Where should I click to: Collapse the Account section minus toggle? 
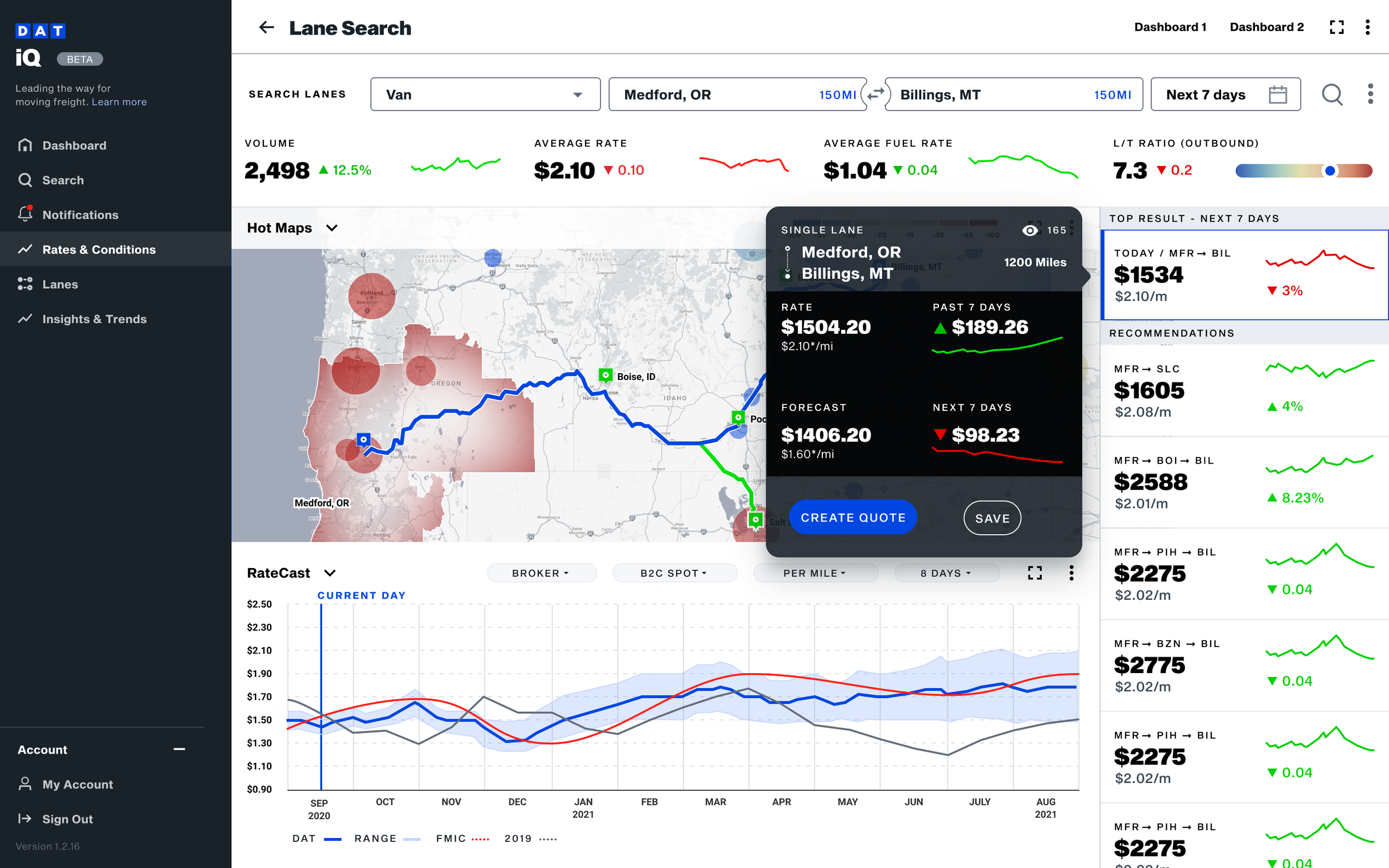[179, 749]
